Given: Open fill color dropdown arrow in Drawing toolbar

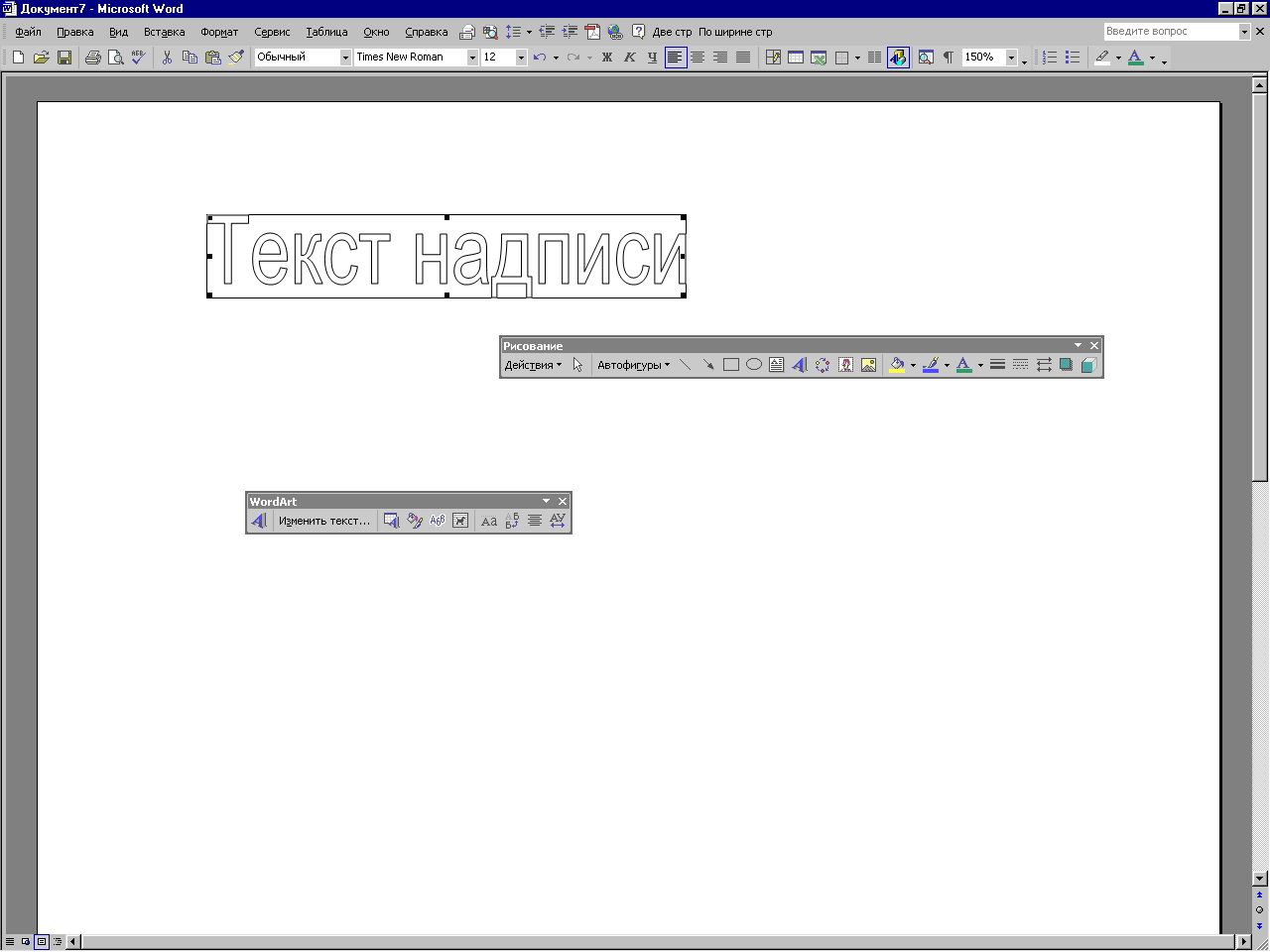Looking at the screenshot, I should 913,365.
